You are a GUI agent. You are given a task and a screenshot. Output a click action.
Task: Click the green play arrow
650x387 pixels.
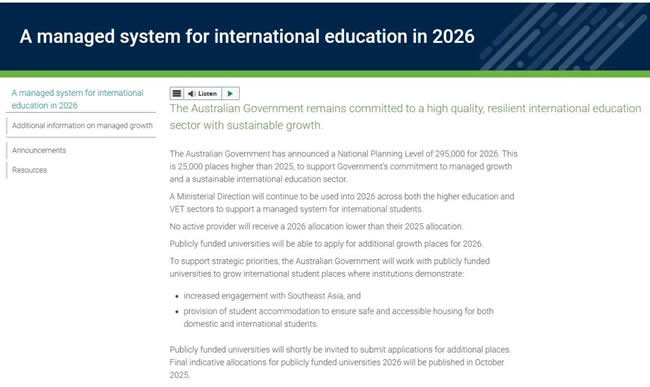coord(230,94)
